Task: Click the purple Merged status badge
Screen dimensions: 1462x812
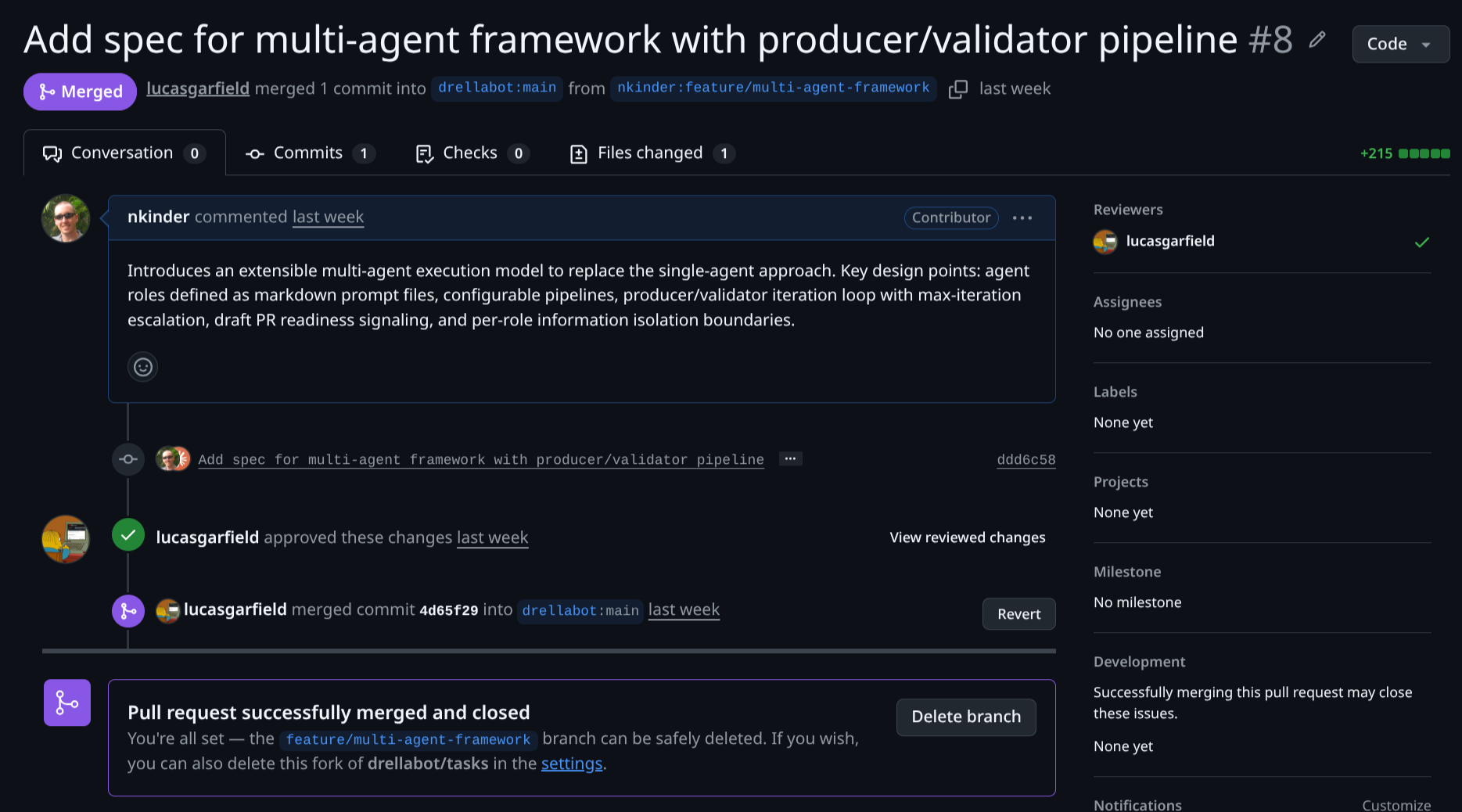Action: point(80,92)
